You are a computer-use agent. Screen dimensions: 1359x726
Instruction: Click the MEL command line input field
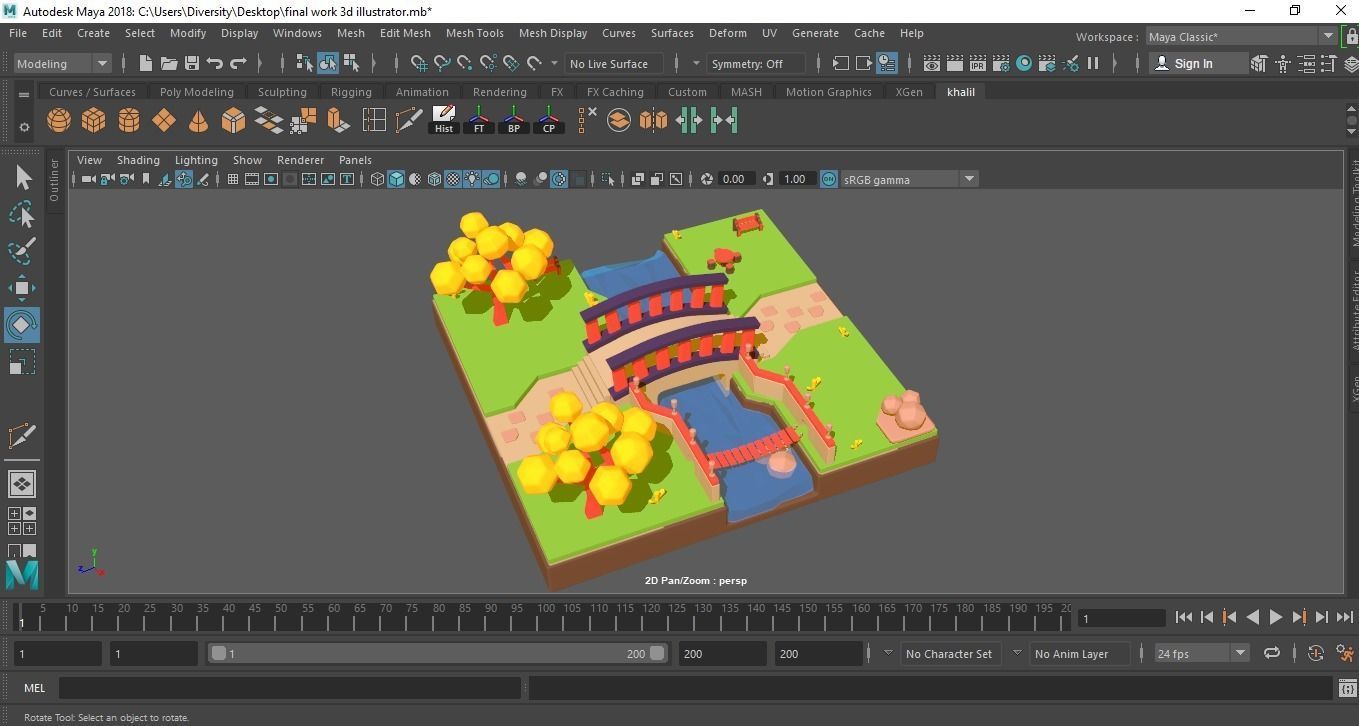[x=290, y=688]
